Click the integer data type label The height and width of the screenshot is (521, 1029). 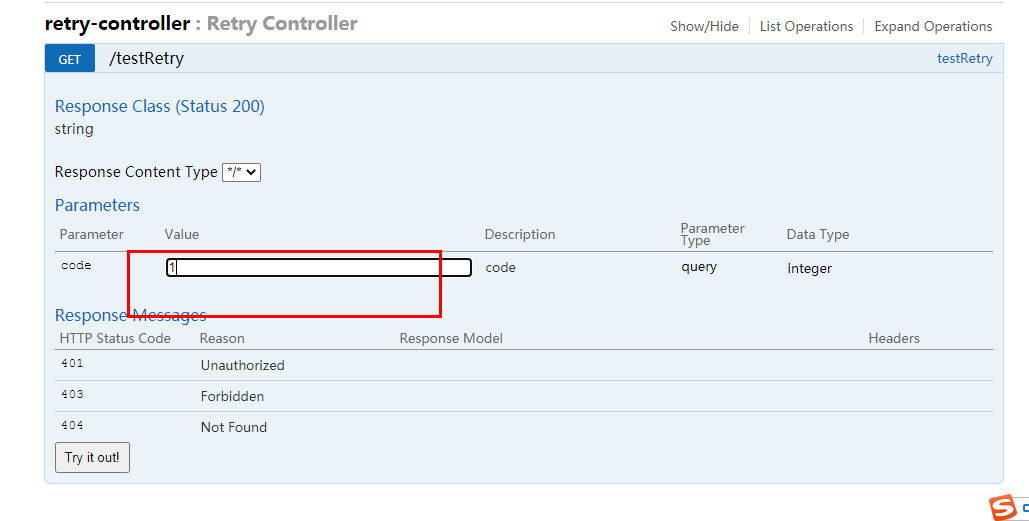(809, 268)
